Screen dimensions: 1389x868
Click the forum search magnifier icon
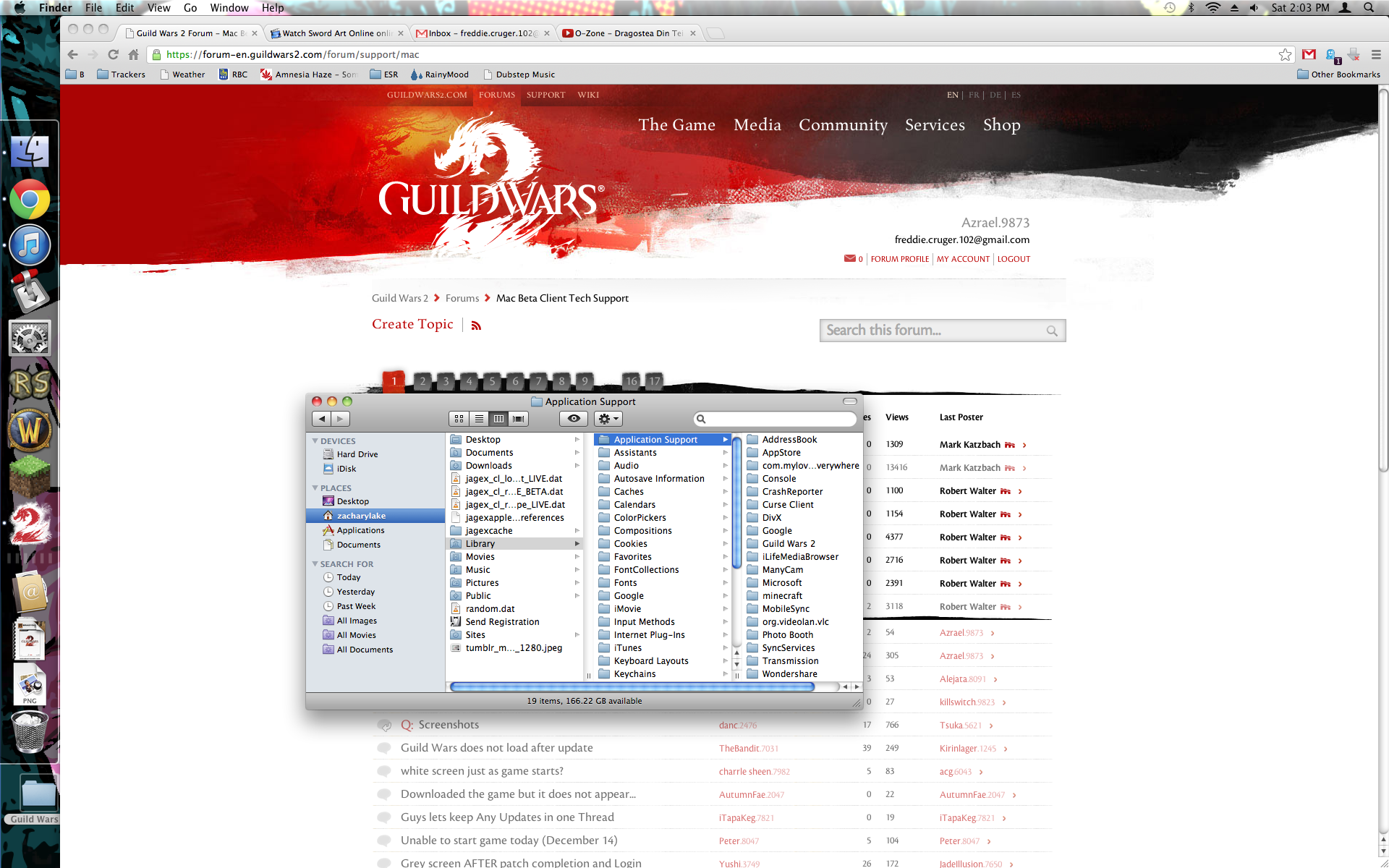(1052, 331)
